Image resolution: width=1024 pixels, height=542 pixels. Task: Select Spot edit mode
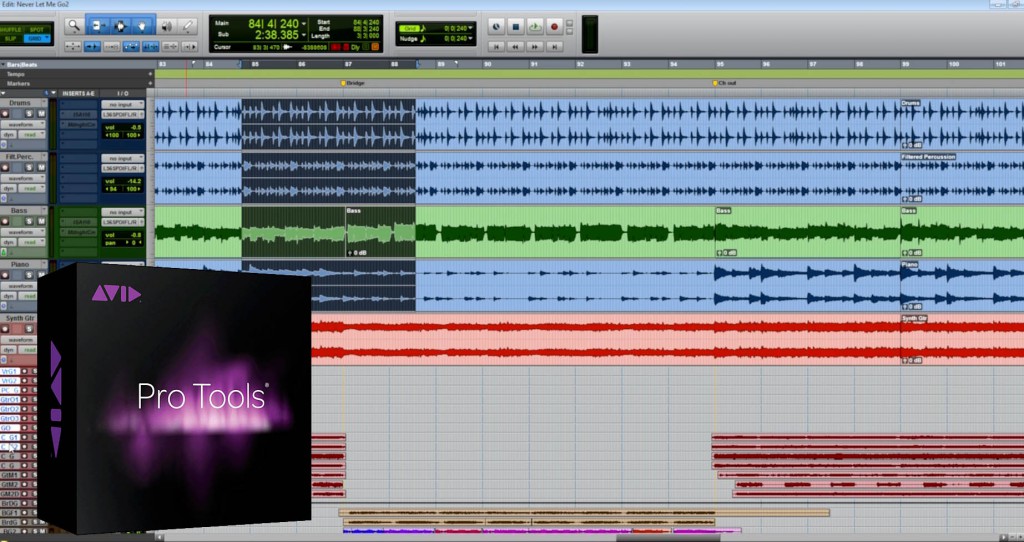coord(38,30)
